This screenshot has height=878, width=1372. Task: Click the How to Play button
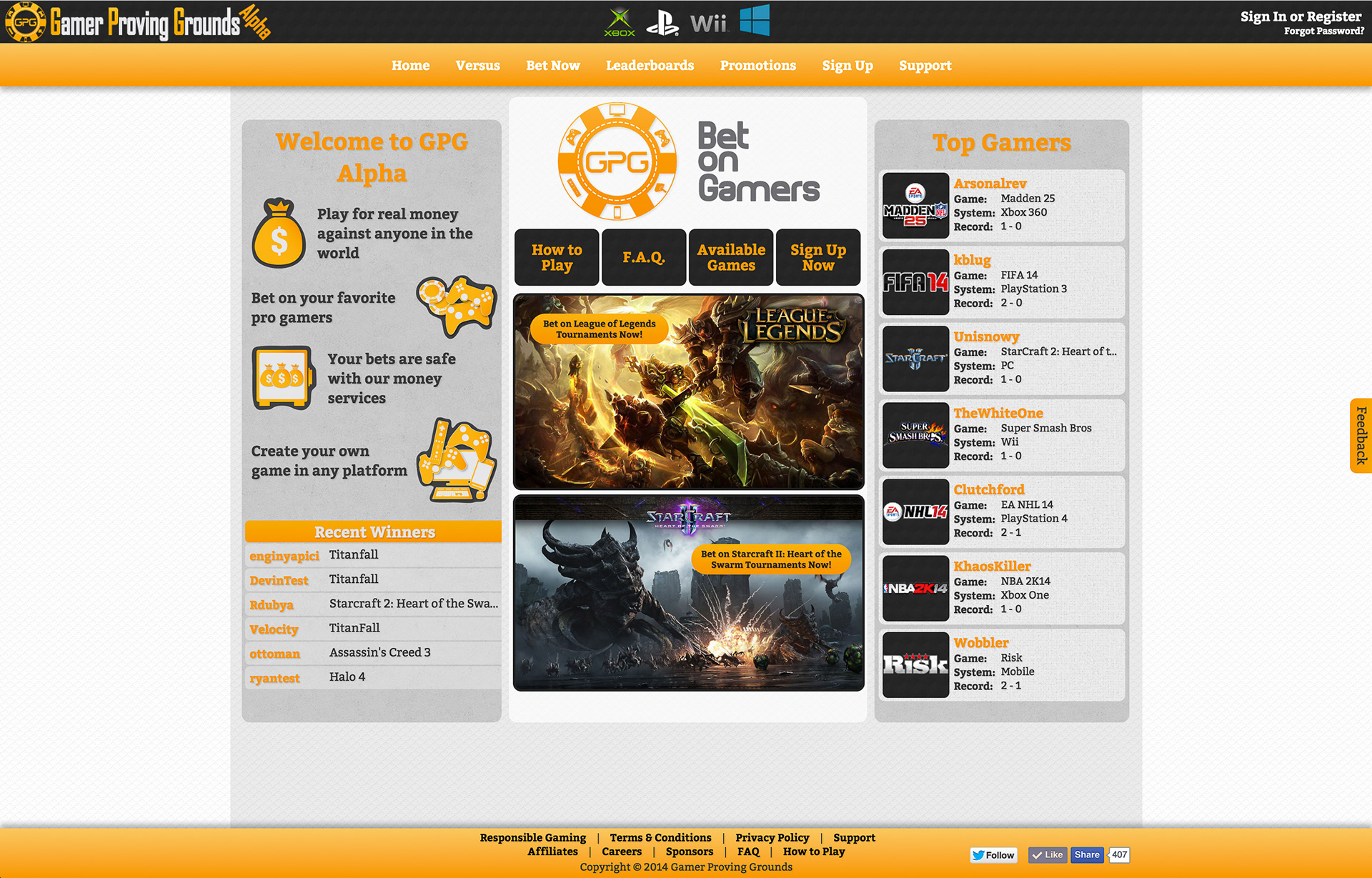click(x=557, y=257)
